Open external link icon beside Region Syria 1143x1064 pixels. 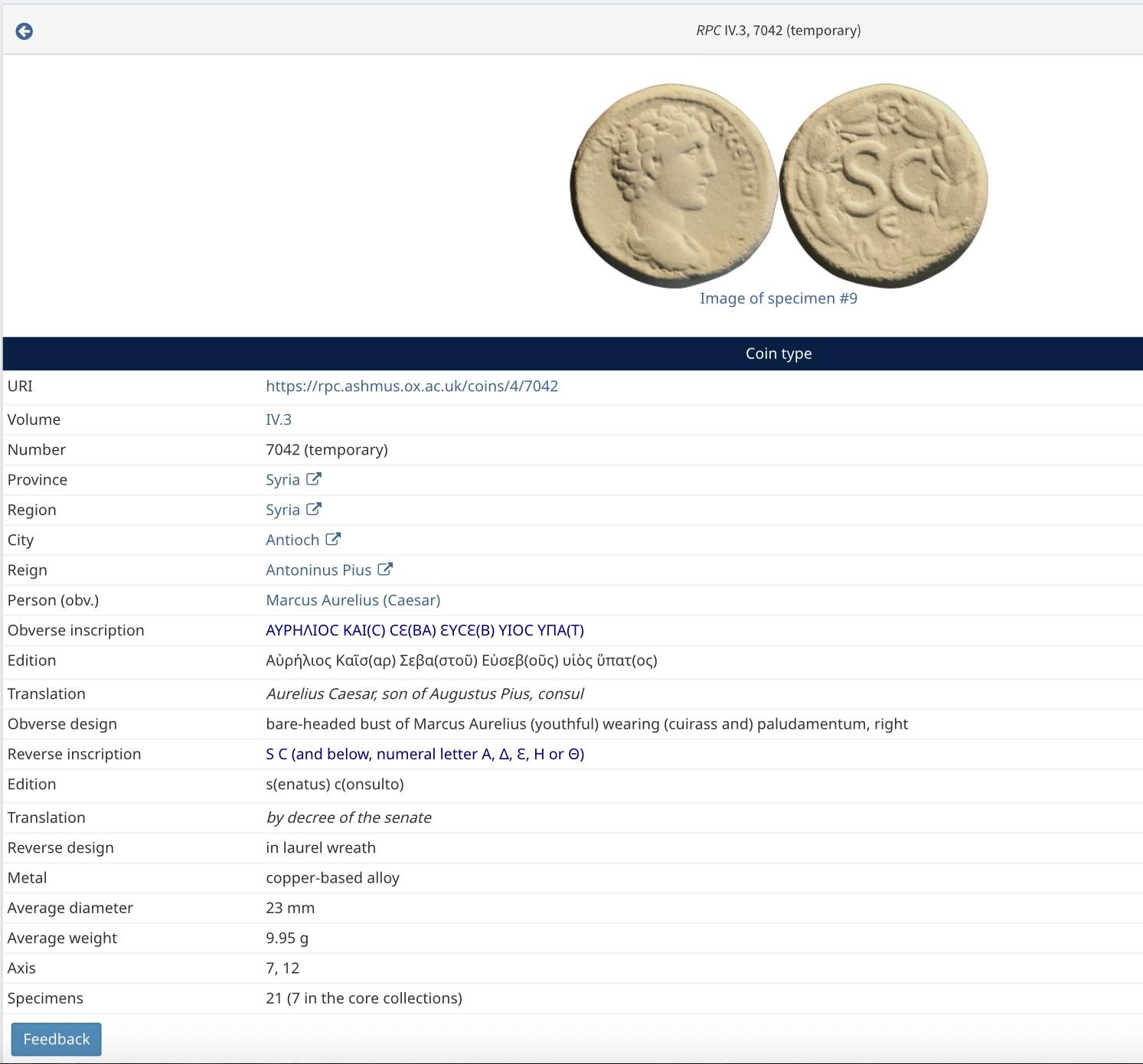(314, 509)
